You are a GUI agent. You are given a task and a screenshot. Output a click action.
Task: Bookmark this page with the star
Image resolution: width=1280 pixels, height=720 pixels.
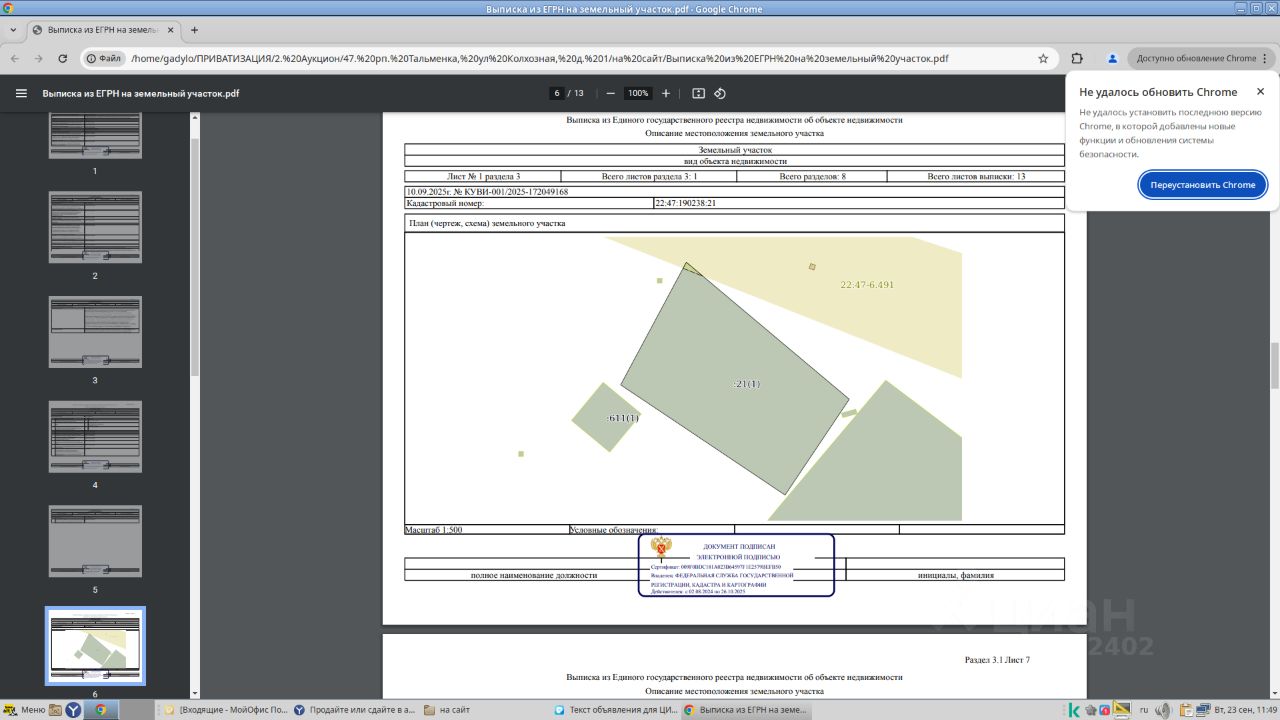coord(1043,58)
